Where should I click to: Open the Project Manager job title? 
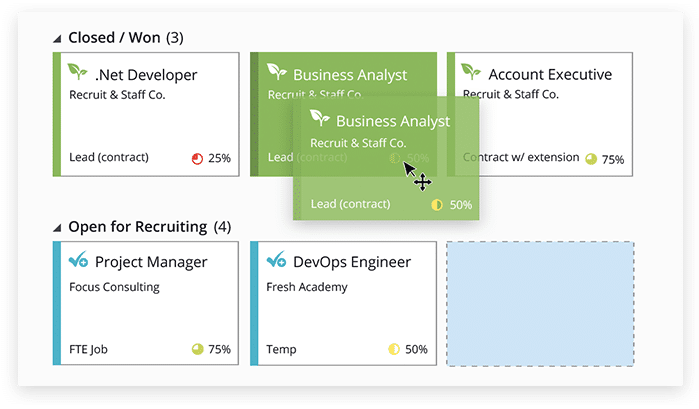(x=151, y=262)
